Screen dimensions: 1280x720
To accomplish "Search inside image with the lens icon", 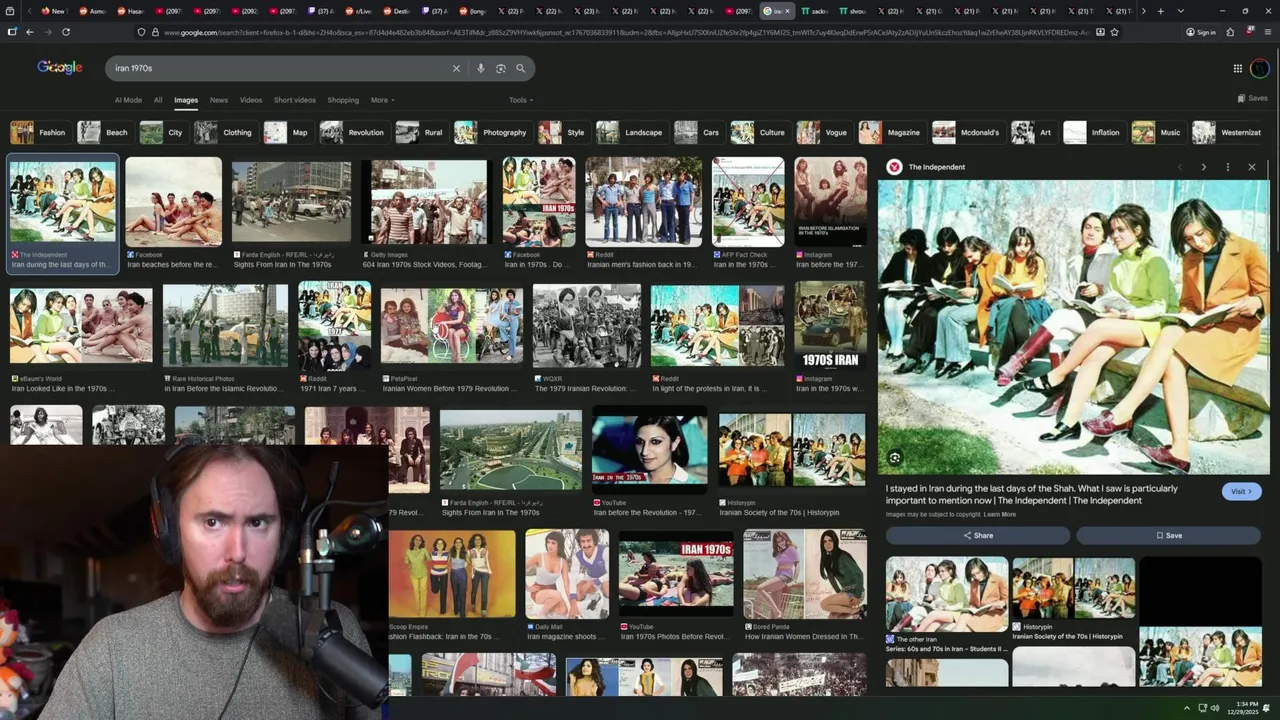I will (x=895, y=458).
